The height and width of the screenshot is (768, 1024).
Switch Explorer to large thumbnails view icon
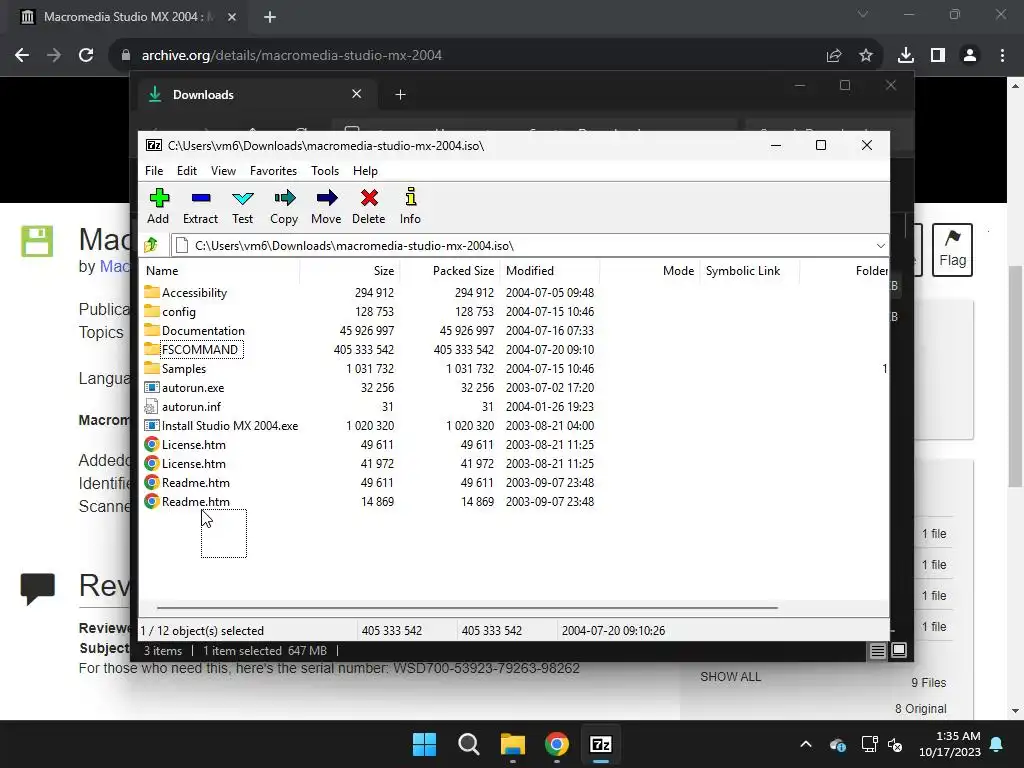(x=899, y=650)
